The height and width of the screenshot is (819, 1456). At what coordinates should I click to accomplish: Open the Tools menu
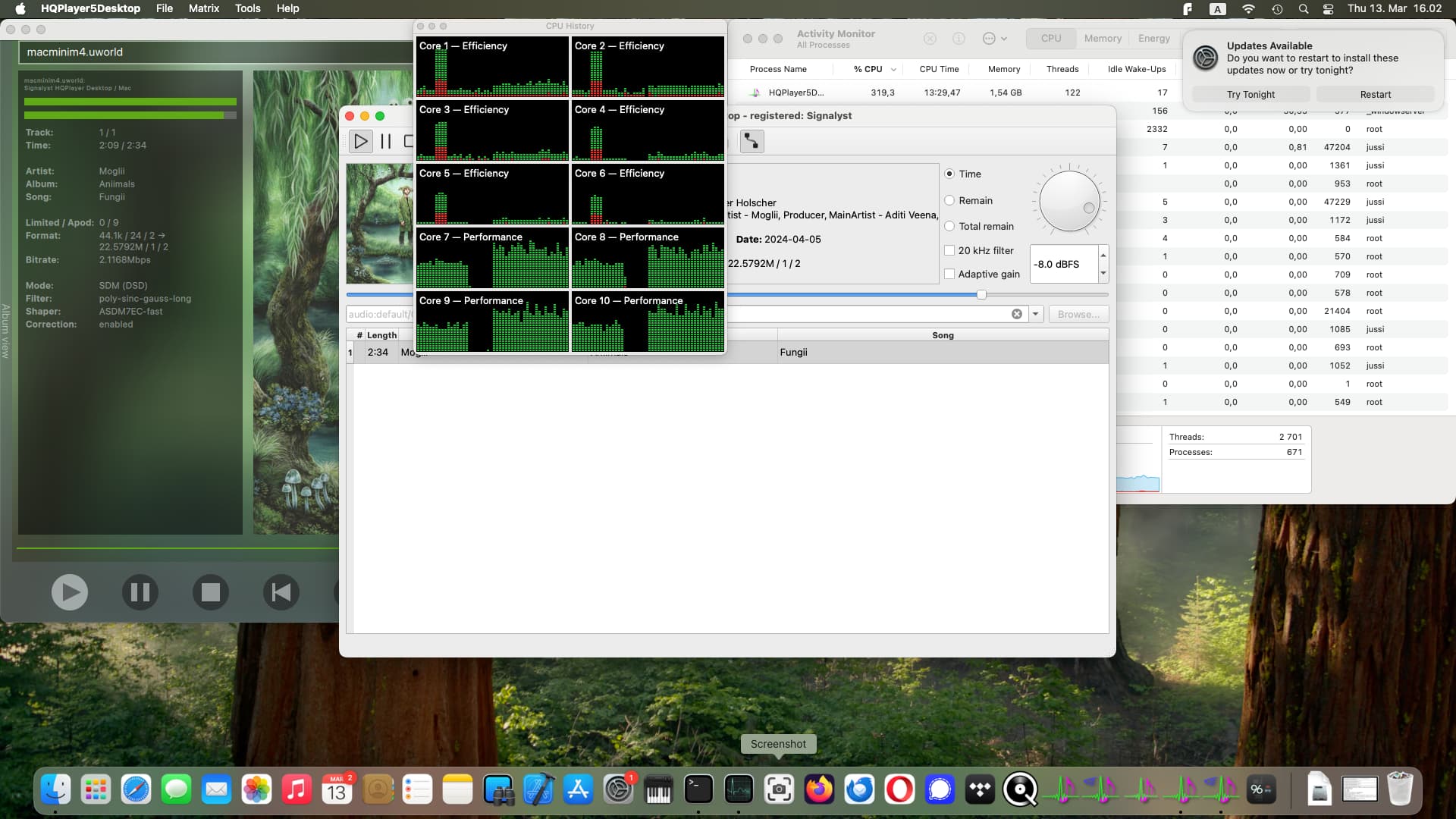[247, 8]
